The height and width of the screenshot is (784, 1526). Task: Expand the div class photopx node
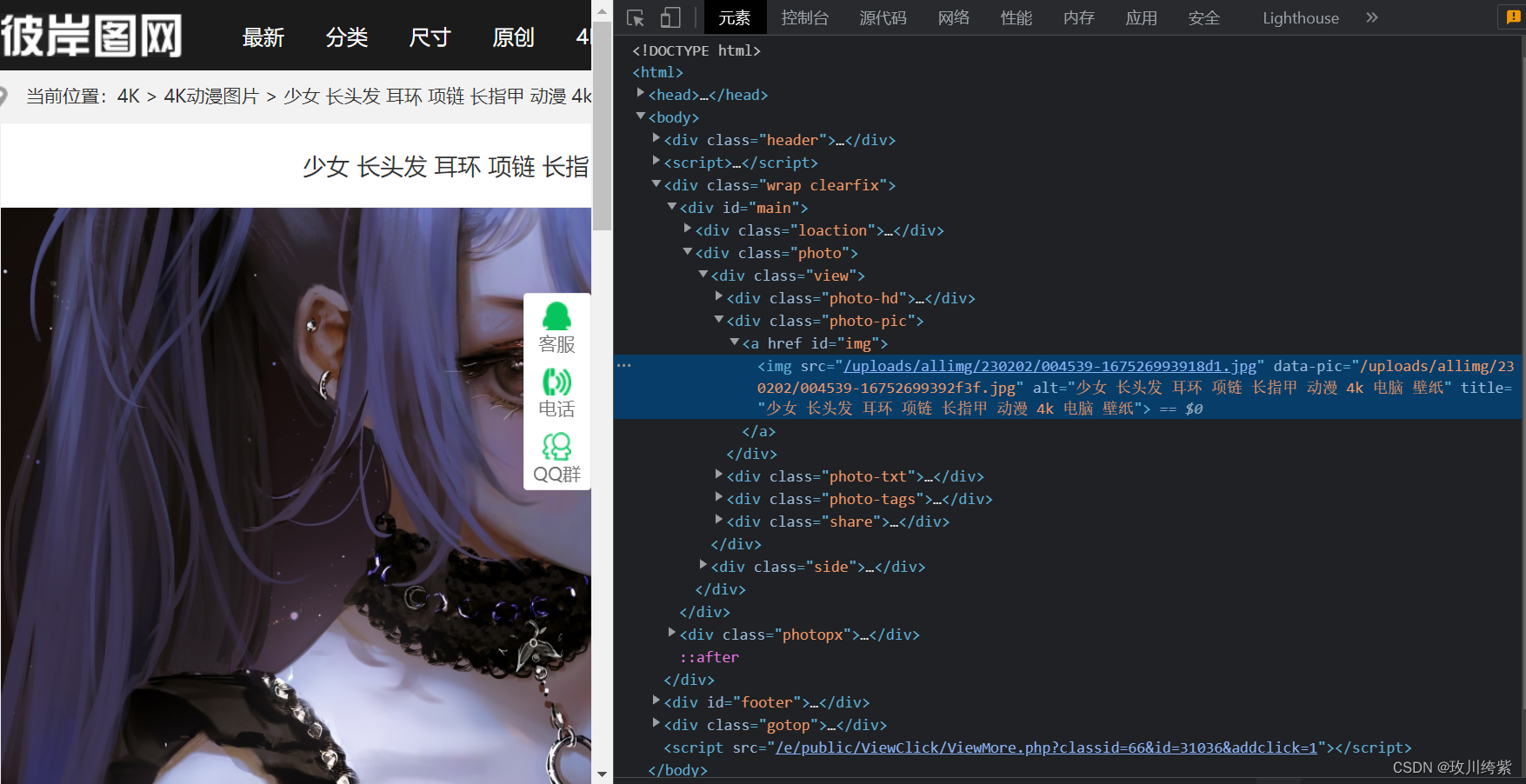click(672, 633)
